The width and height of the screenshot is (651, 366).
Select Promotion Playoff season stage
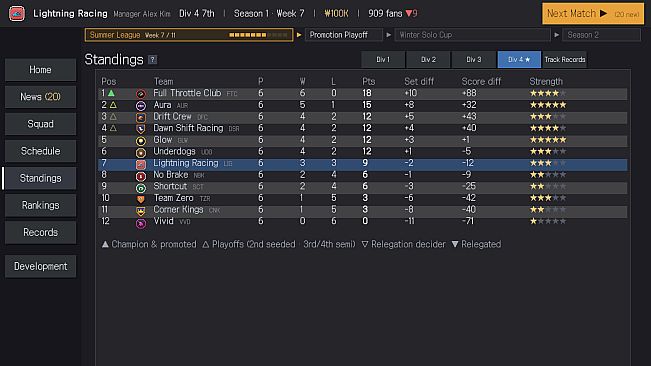[x=344, y=35]
